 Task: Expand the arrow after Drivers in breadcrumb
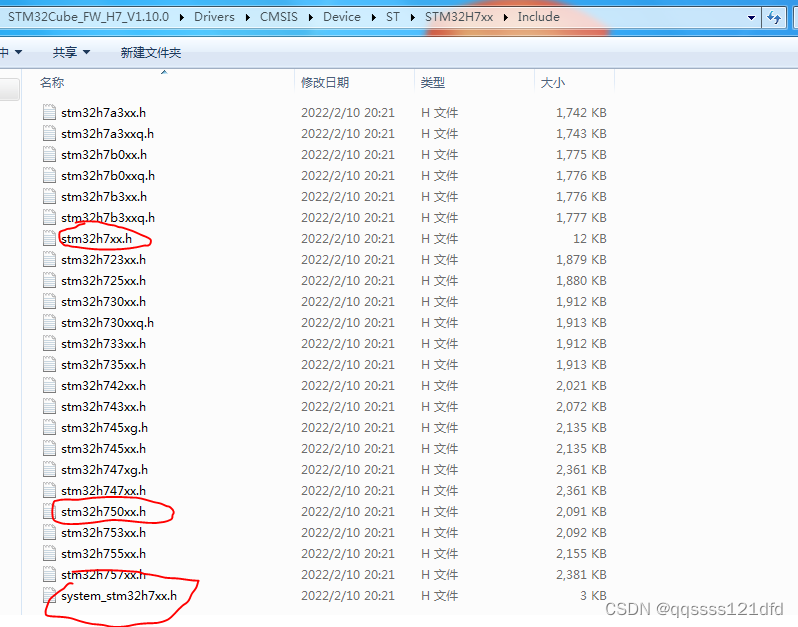point(247,17)
